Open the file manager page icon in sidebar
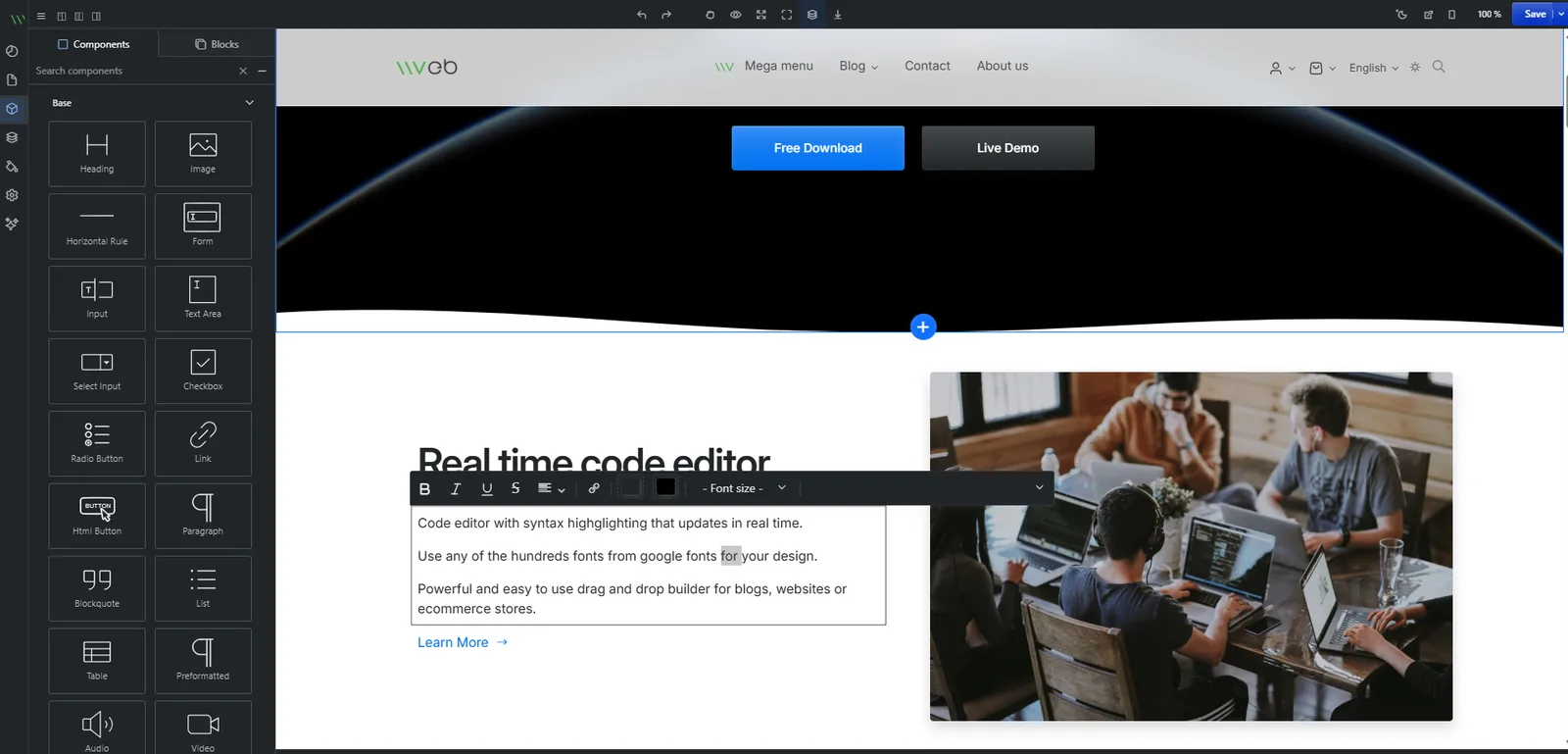Viewport: 1568px width, 754px height. pos(12,79)
